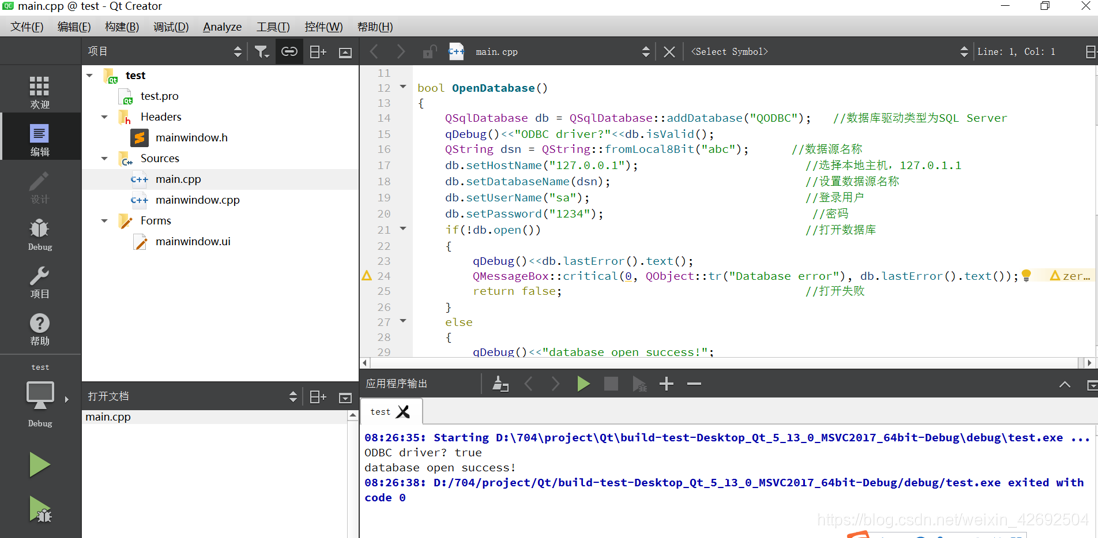Fold the if block at line 21
This screenshot has width=1098, height=538.
tap(403, 229)
